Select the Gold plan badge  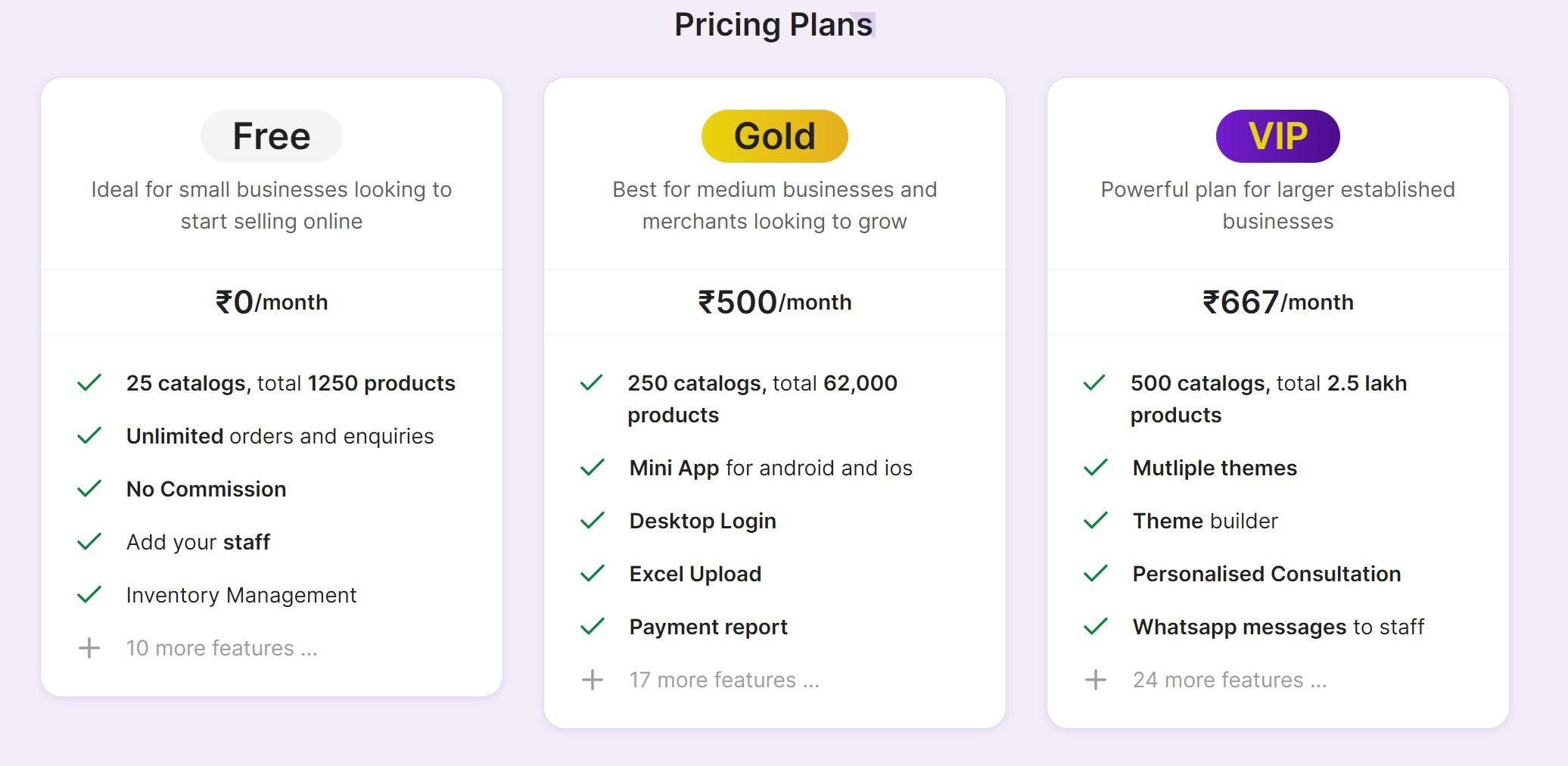775,136
